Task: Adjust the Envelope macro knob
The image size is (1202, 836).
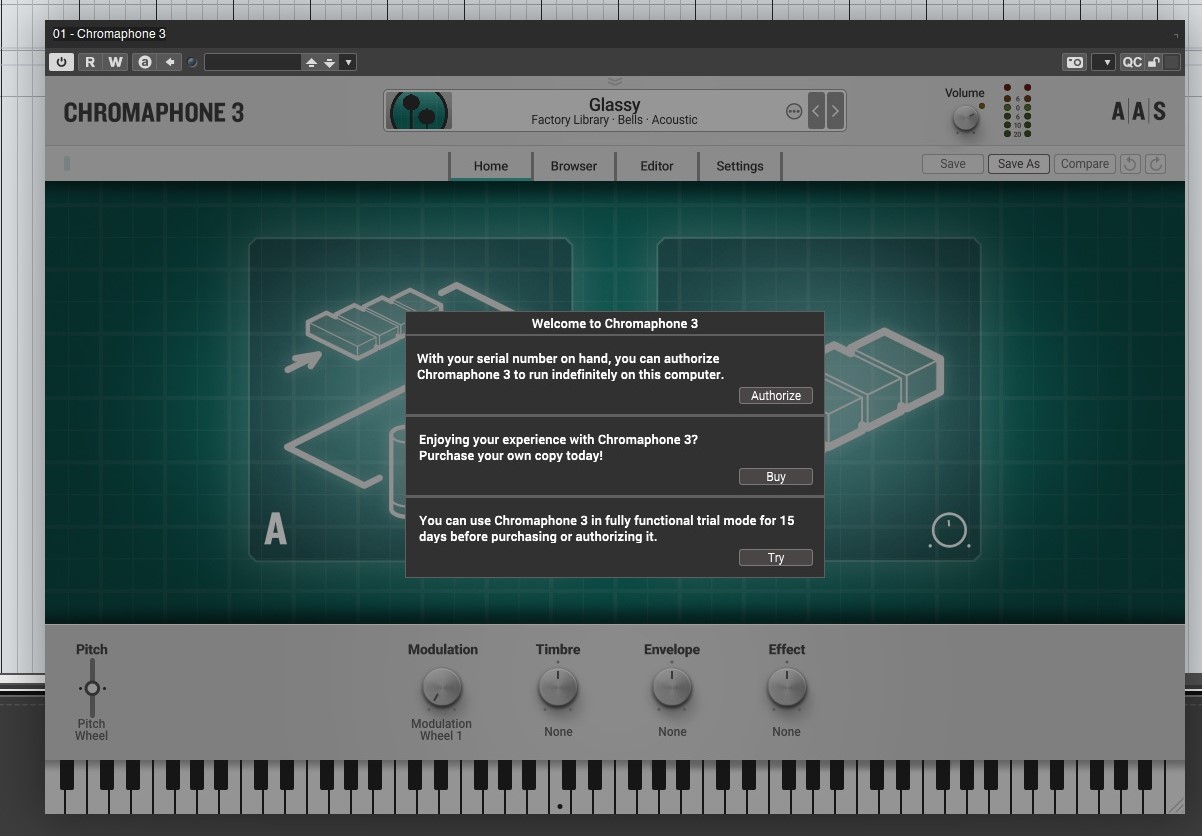Action: 672,688
